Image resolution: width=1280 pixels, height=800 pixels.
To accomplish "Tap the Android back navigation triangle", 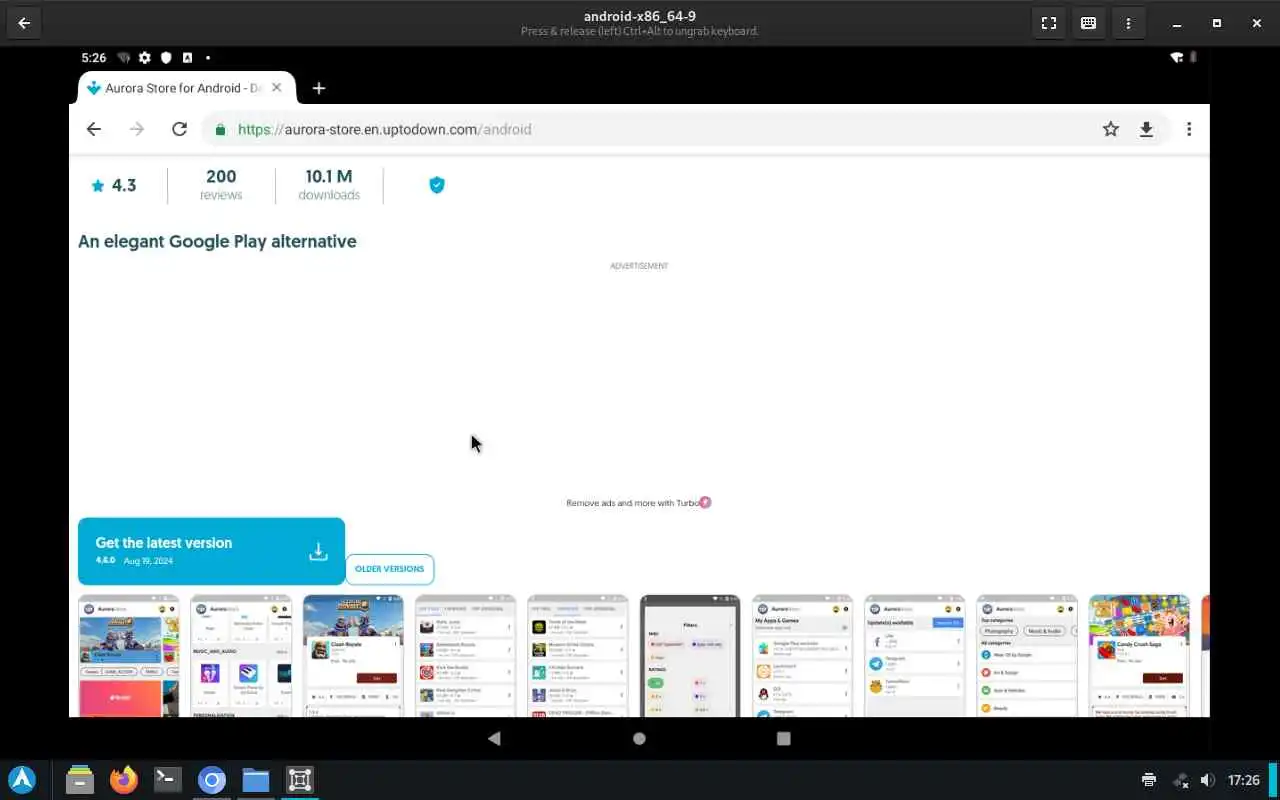I will point(494,738).
